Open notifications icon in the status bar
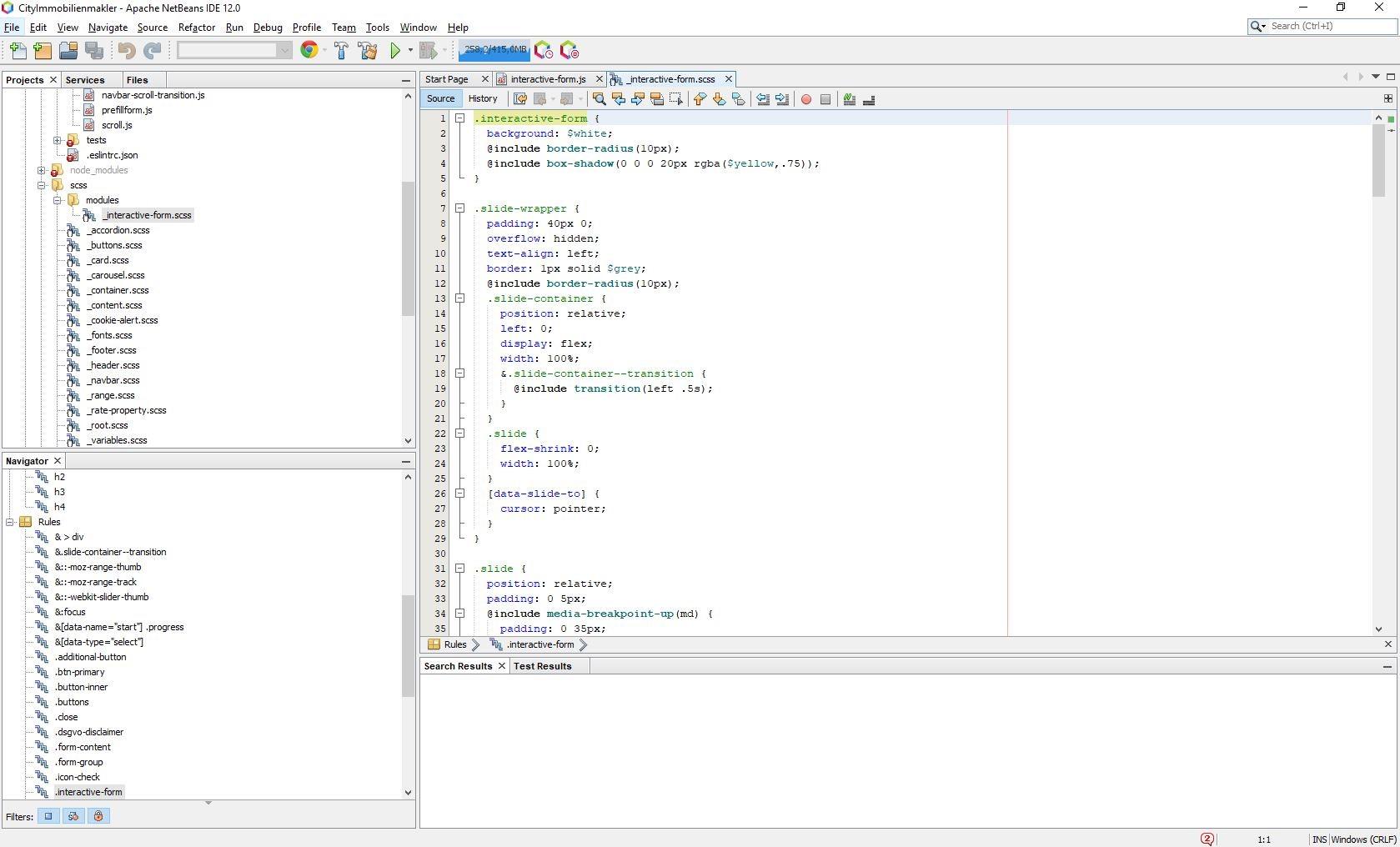 tap(1207, 839)
